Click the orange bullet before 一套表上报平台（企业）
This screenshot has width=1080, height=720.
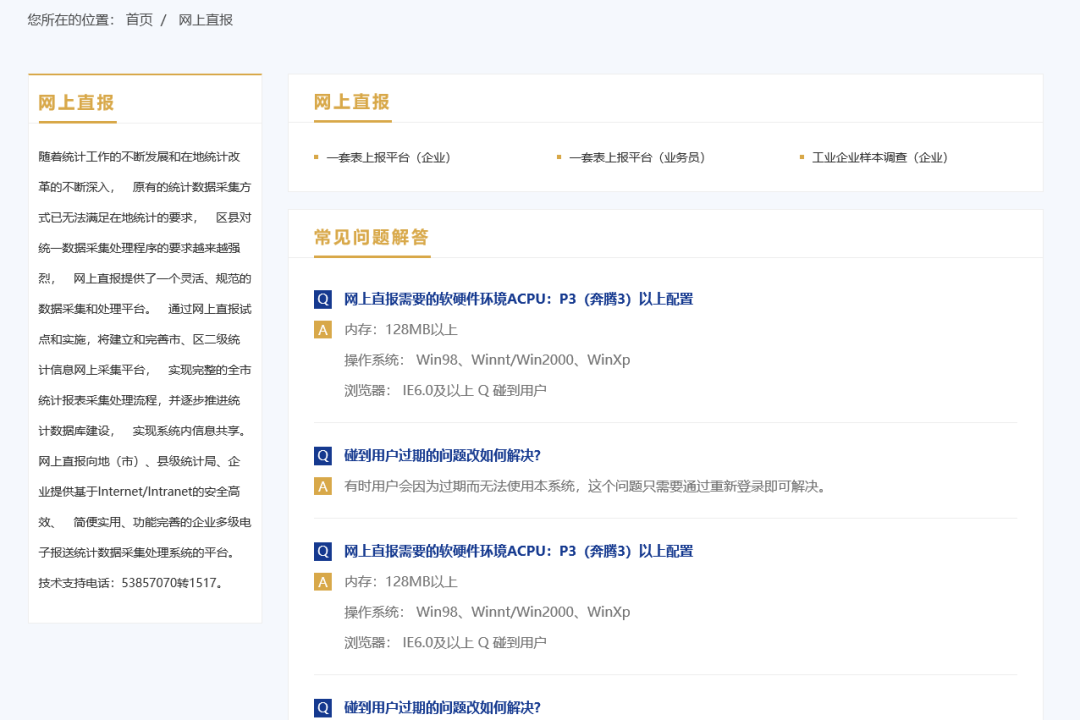tap(315, 157)
